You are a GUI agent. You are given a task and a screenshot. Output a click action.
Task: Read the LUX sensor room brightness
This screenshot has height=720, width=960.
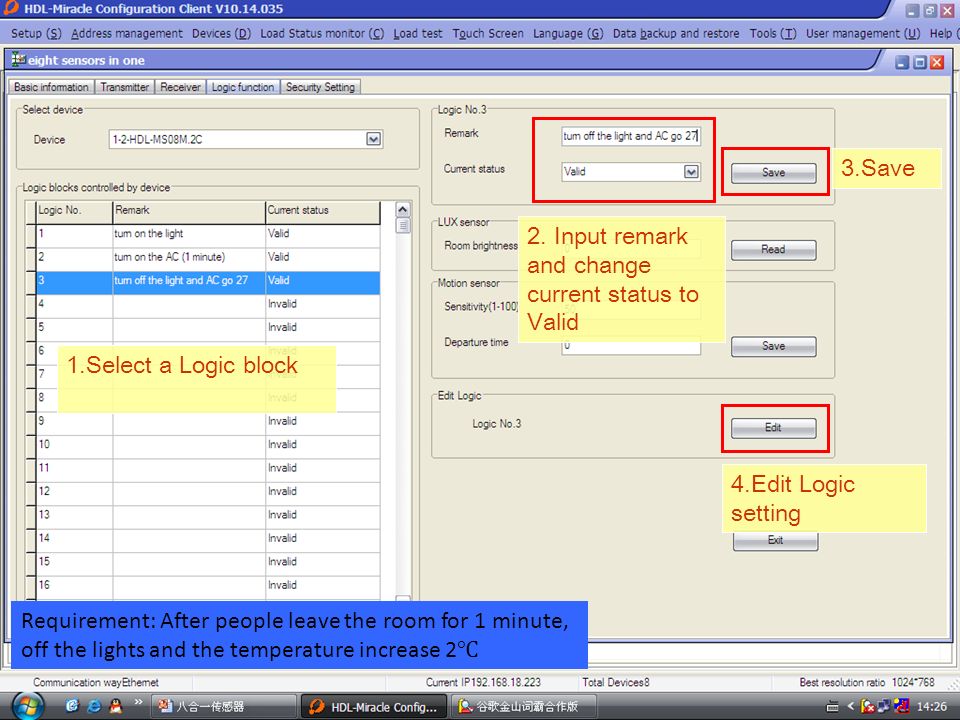(x=773, y=250)
